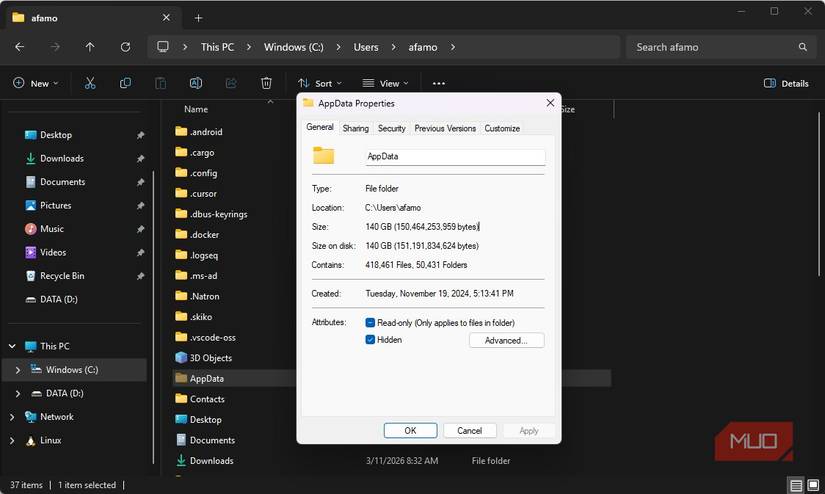Click the Delete trash can icon

[x=266, y=83]
